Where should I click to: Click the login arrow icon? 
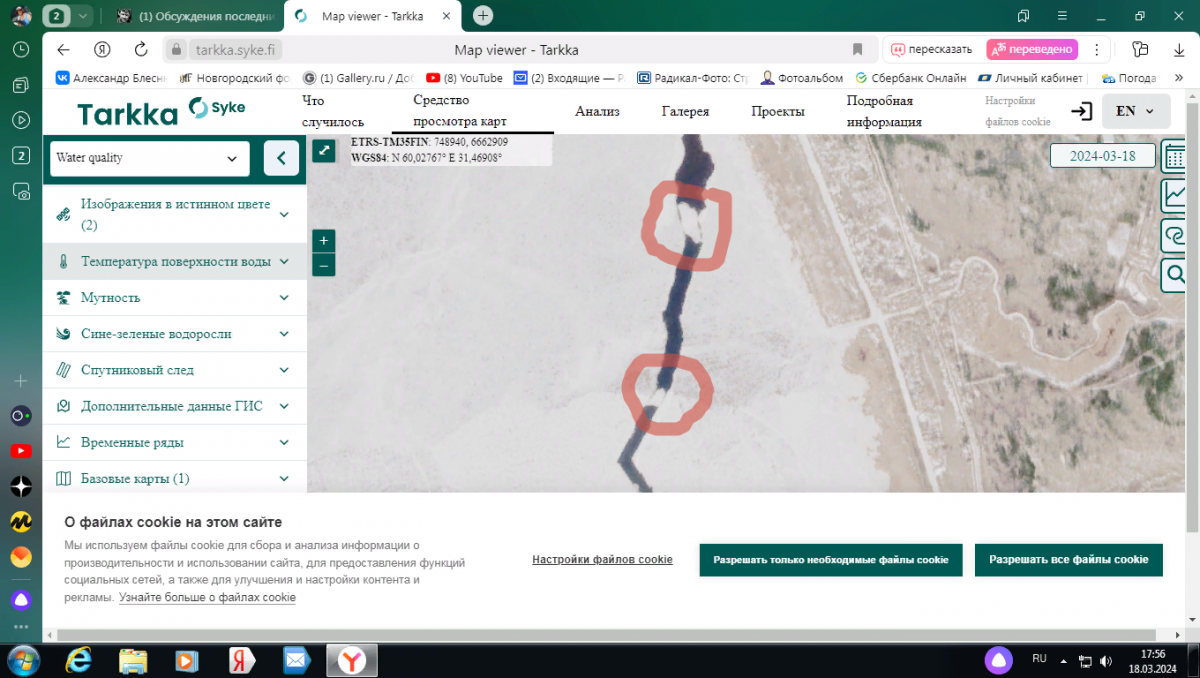point(1081,111)
